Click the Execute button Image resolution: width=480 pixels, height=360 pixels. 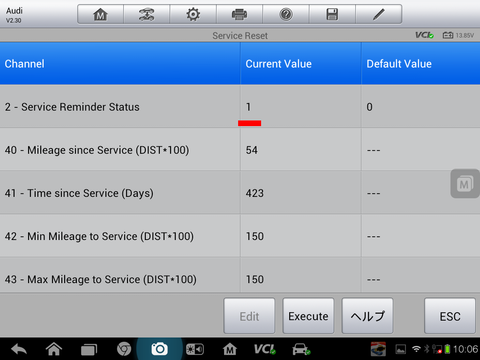[x=308, y=316]
